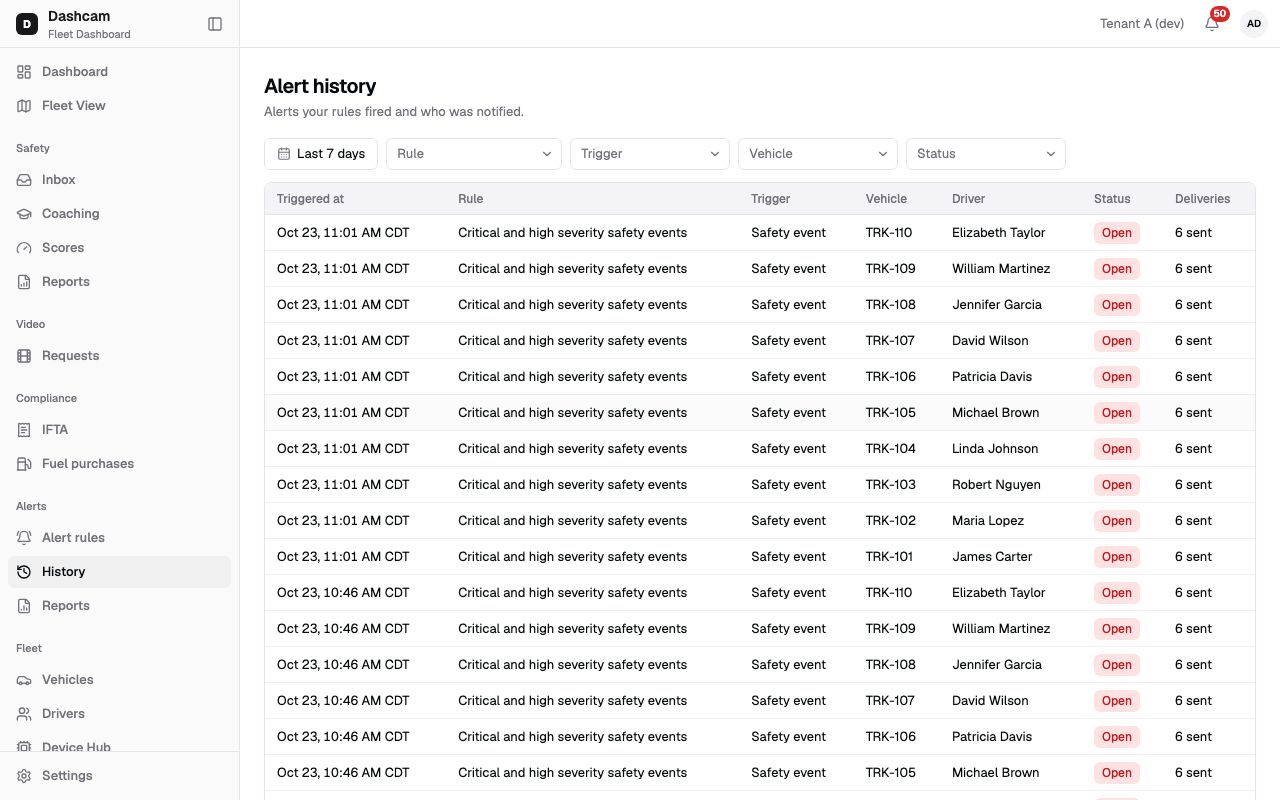Click the Dashboard grid icon
Screen dimensions: 1280x800
tap(24, 72)
